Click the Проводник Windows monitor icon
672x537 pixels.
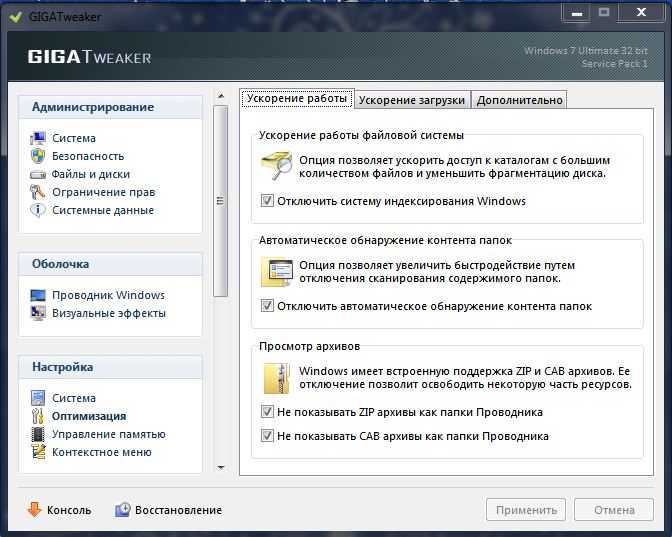[38, 295]
